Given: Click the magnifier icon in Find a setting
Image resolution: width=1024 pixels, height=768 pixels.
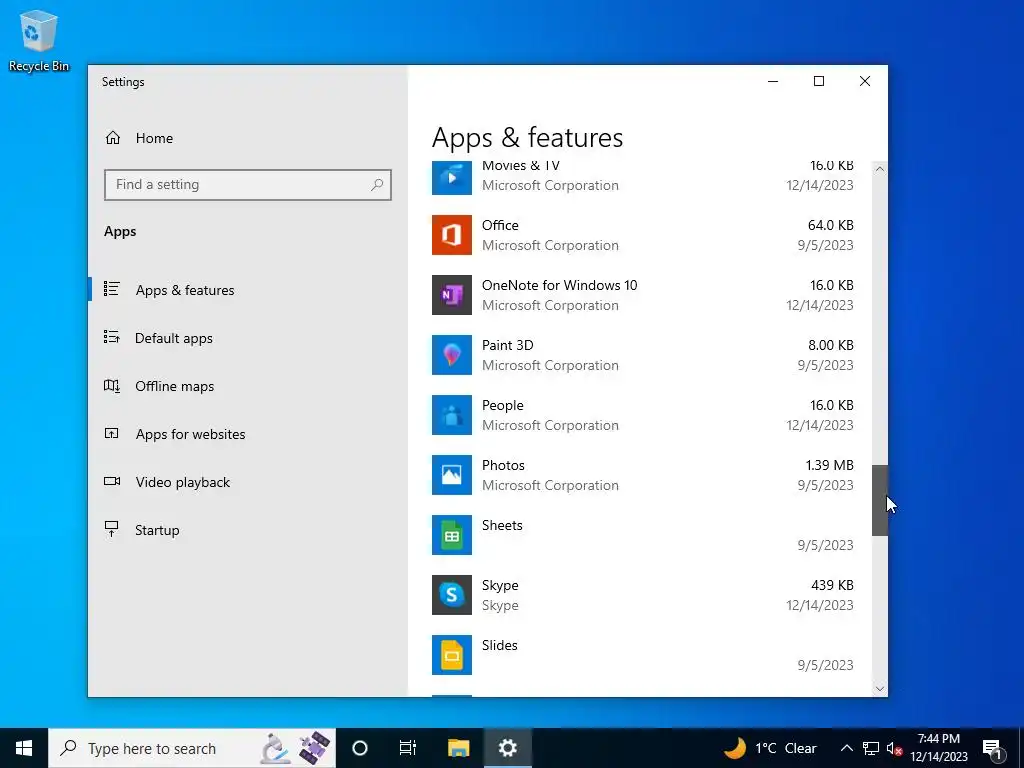Looking at the screenshot, I should (x=377, y=185).
